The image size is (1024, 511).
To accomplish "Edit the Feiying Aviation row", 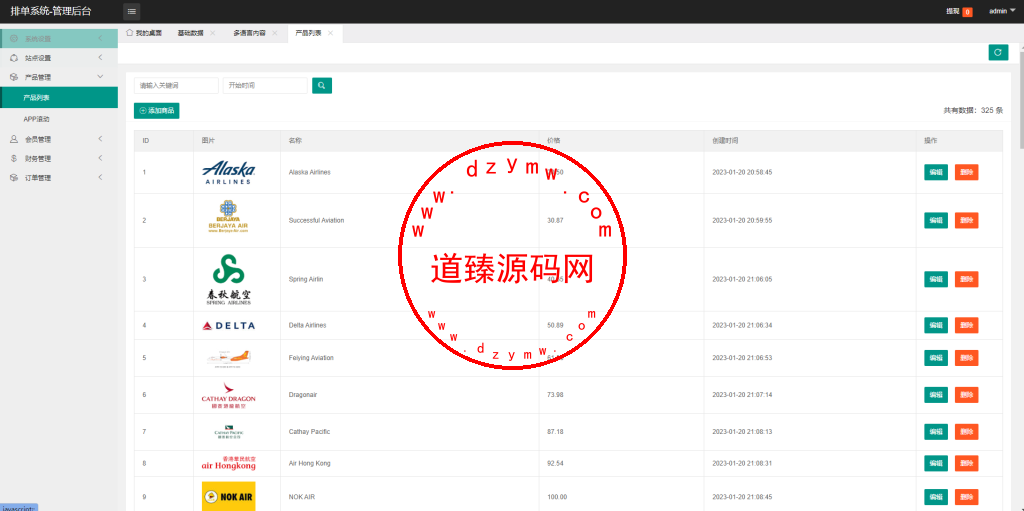I will [x=936, y=358].
